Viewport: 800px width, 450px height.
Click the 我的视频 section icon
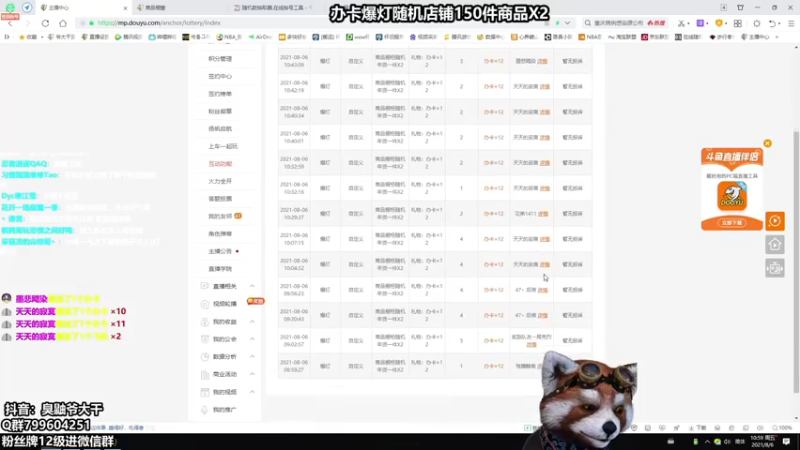205,392
